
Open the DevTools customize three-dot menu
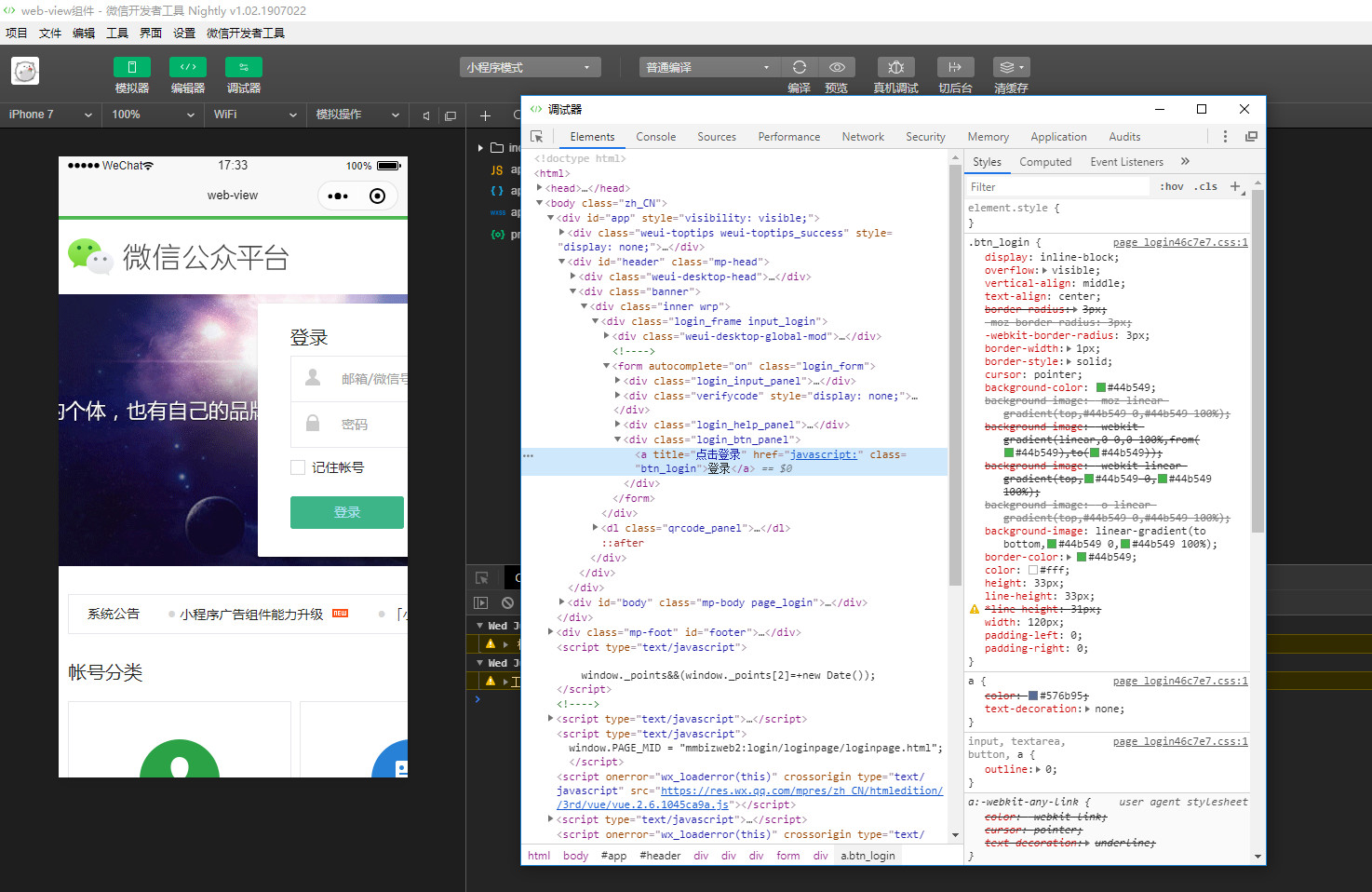(1225, 137)
